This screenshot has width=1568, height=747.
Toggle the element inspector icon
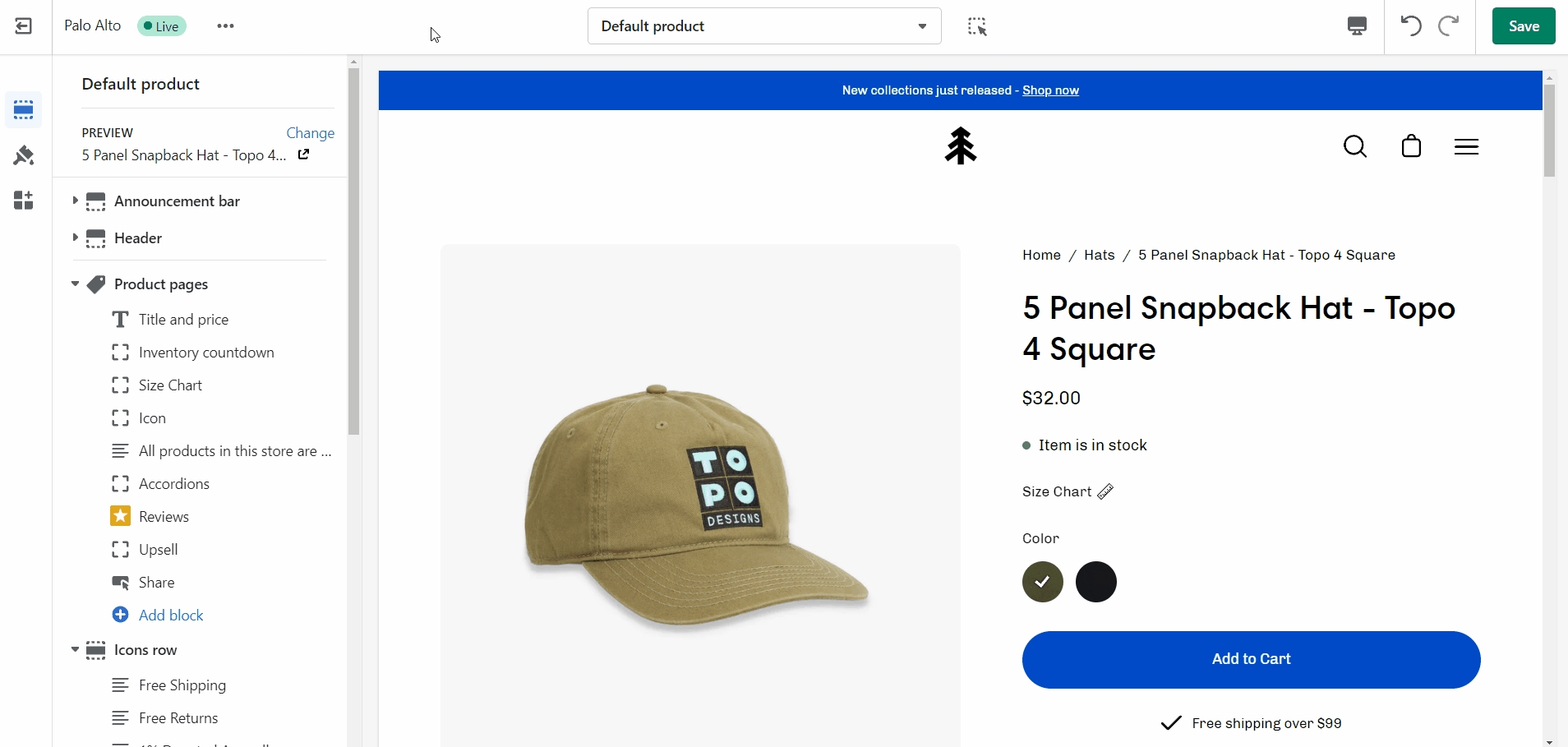(977, 26)
